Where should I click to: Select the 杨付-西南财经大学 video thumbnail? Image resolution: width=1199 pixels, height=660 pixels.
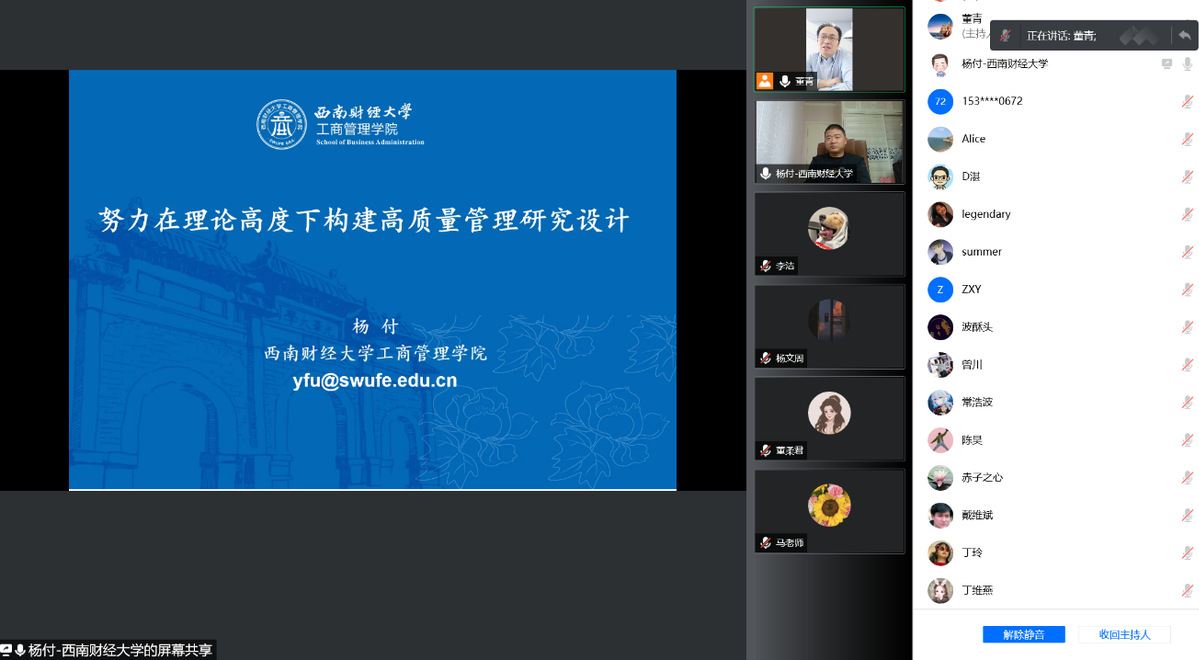point(829,140)
